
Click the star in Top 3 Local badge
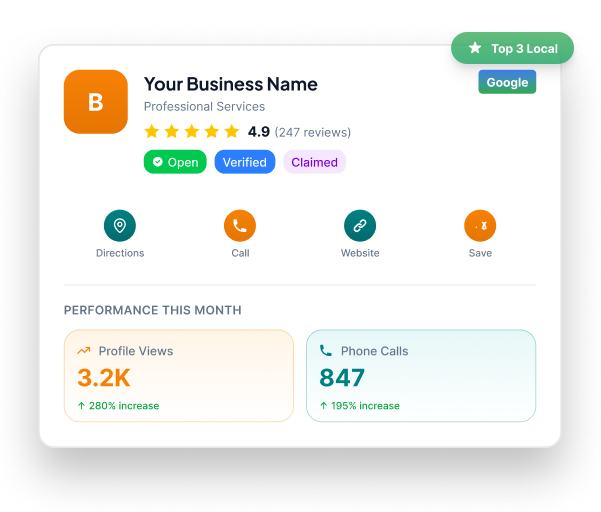coord(475,48)
